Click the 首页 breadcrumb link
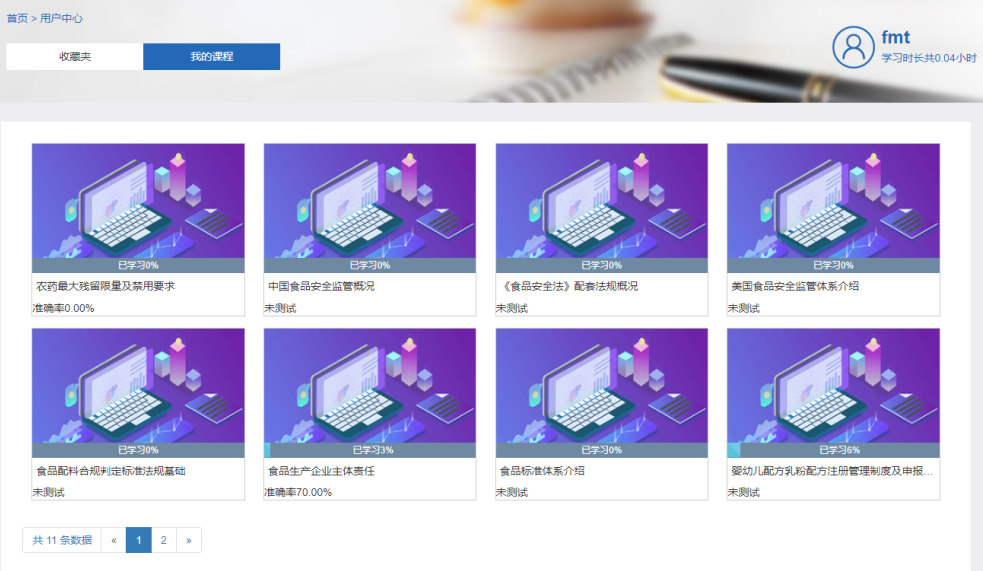The image size is (983, 571). coord(17,18)
